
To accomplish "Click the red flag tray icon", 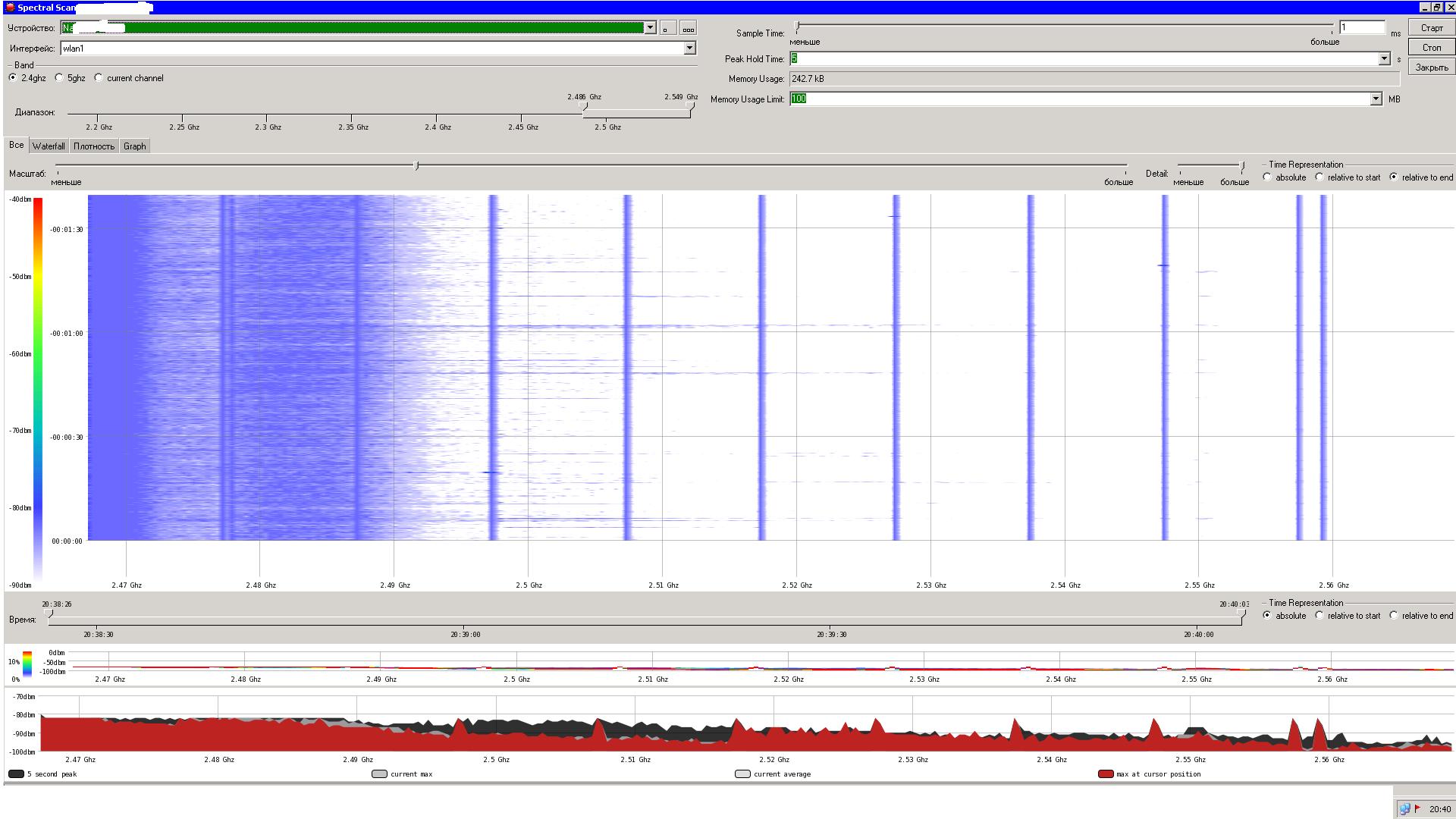I will tap(1417, 808).
